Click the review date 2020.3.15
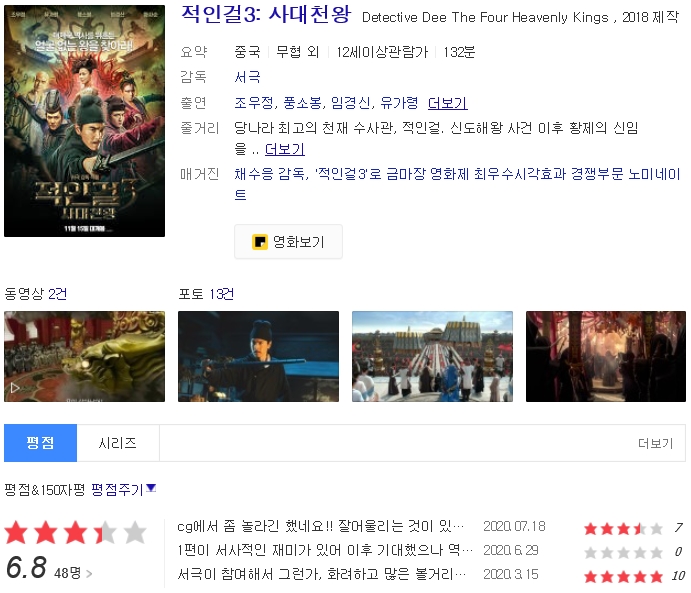 tap(511, 574)
